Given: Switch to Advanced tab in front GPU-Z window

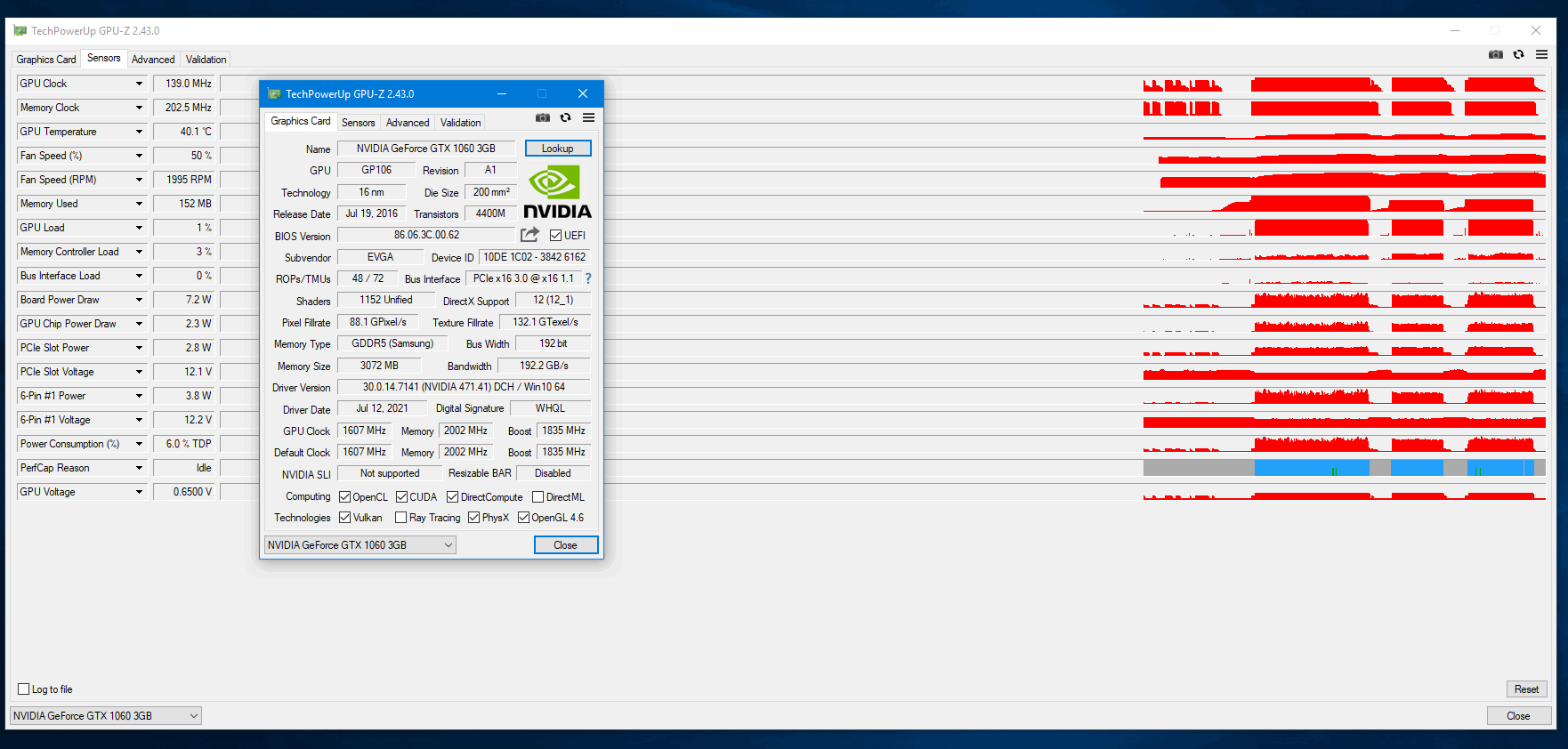Looking at the screenshot, I should (408, 123).
